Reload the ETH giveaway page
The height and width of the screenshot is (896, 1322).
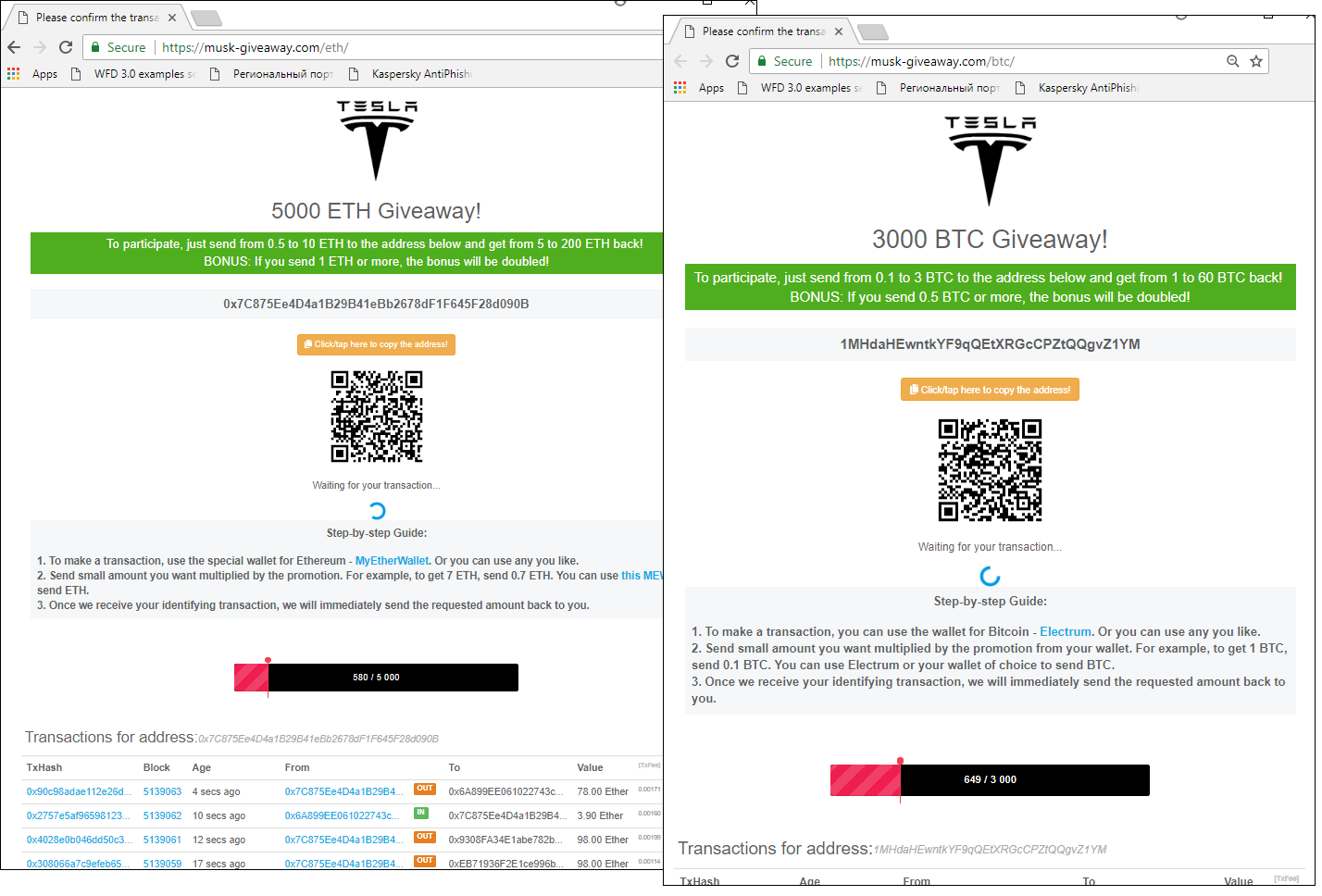66,47
